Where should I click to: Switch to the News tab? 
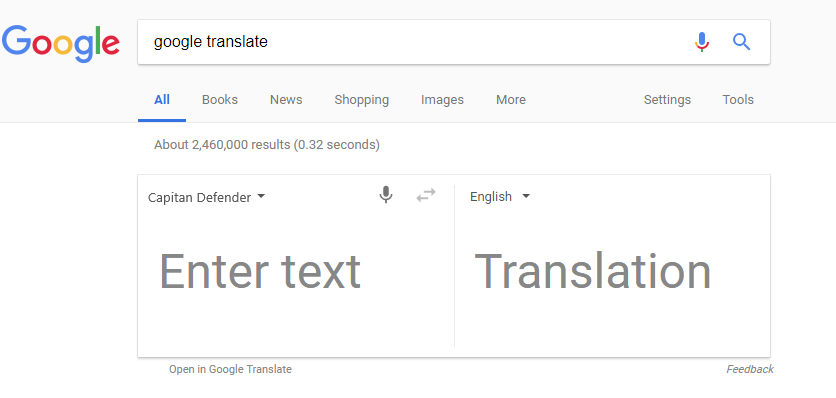coord(286,100)
